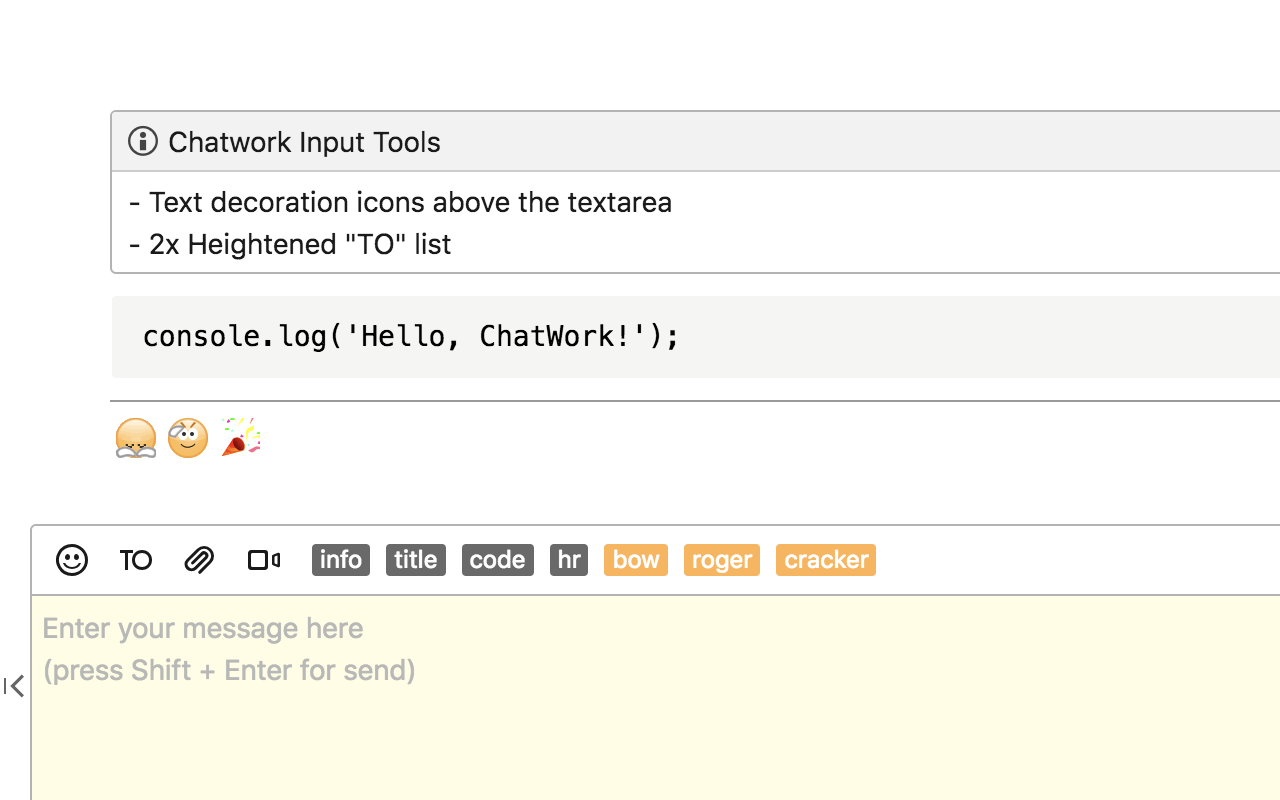1280x800 pixels.
Task: Collapse the side panel with arrow icon
Action: (x=14, y=686)
